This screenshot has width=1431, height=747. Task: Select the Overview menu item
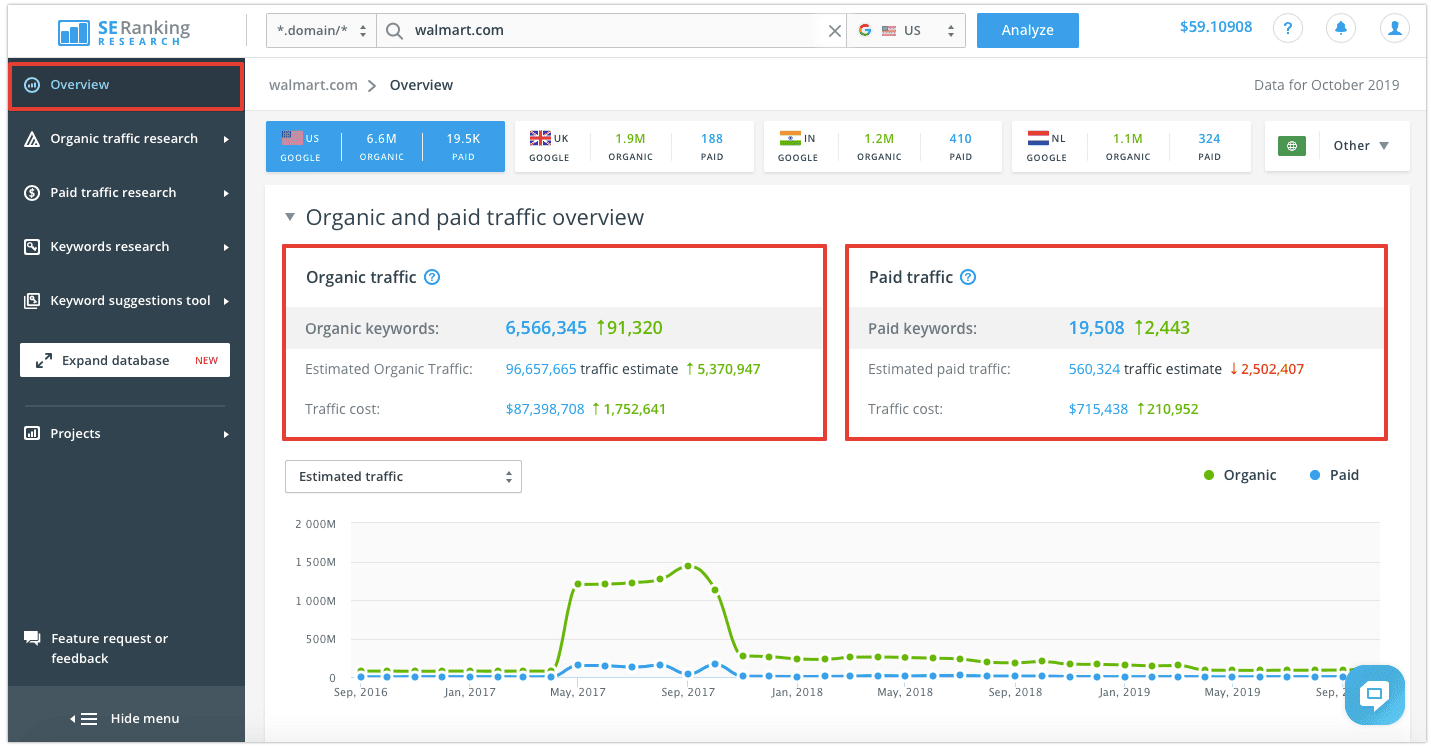[x=126, y=86]
